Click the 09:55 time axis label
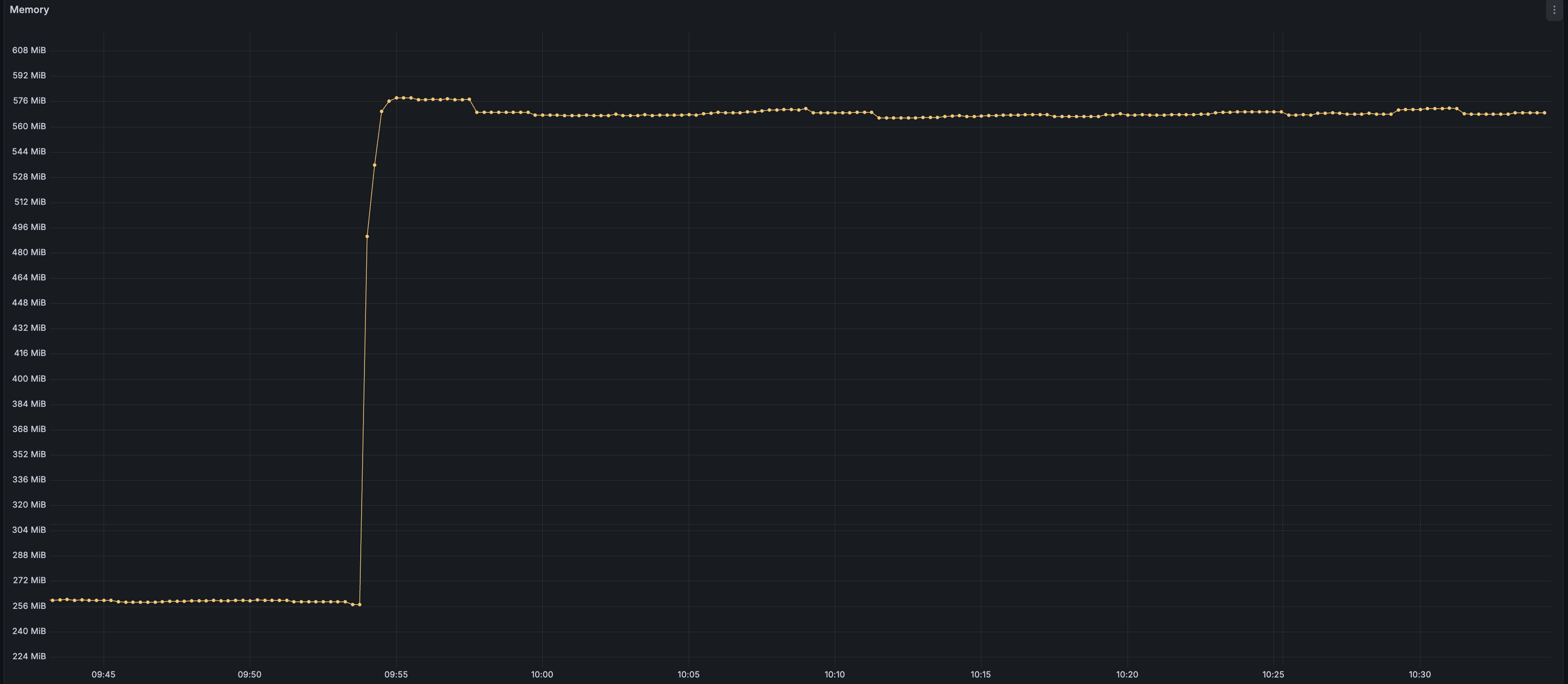1568x684 pixels. click(x=396, y=674)
